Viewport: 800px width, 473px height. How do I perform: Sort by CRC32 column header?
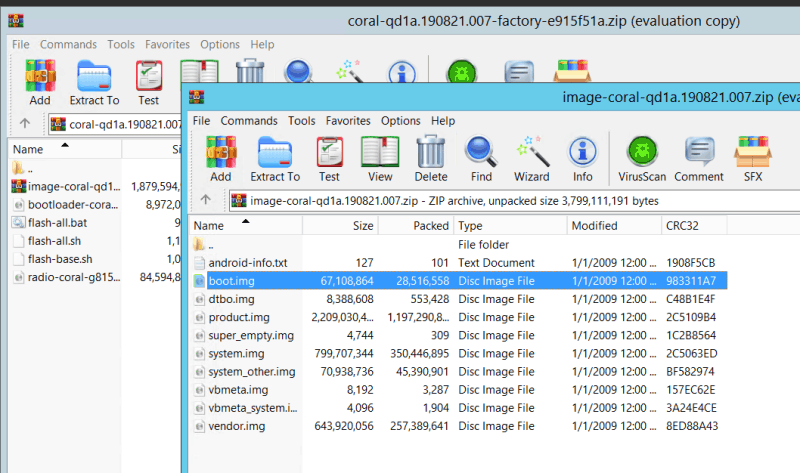[694, 226]
